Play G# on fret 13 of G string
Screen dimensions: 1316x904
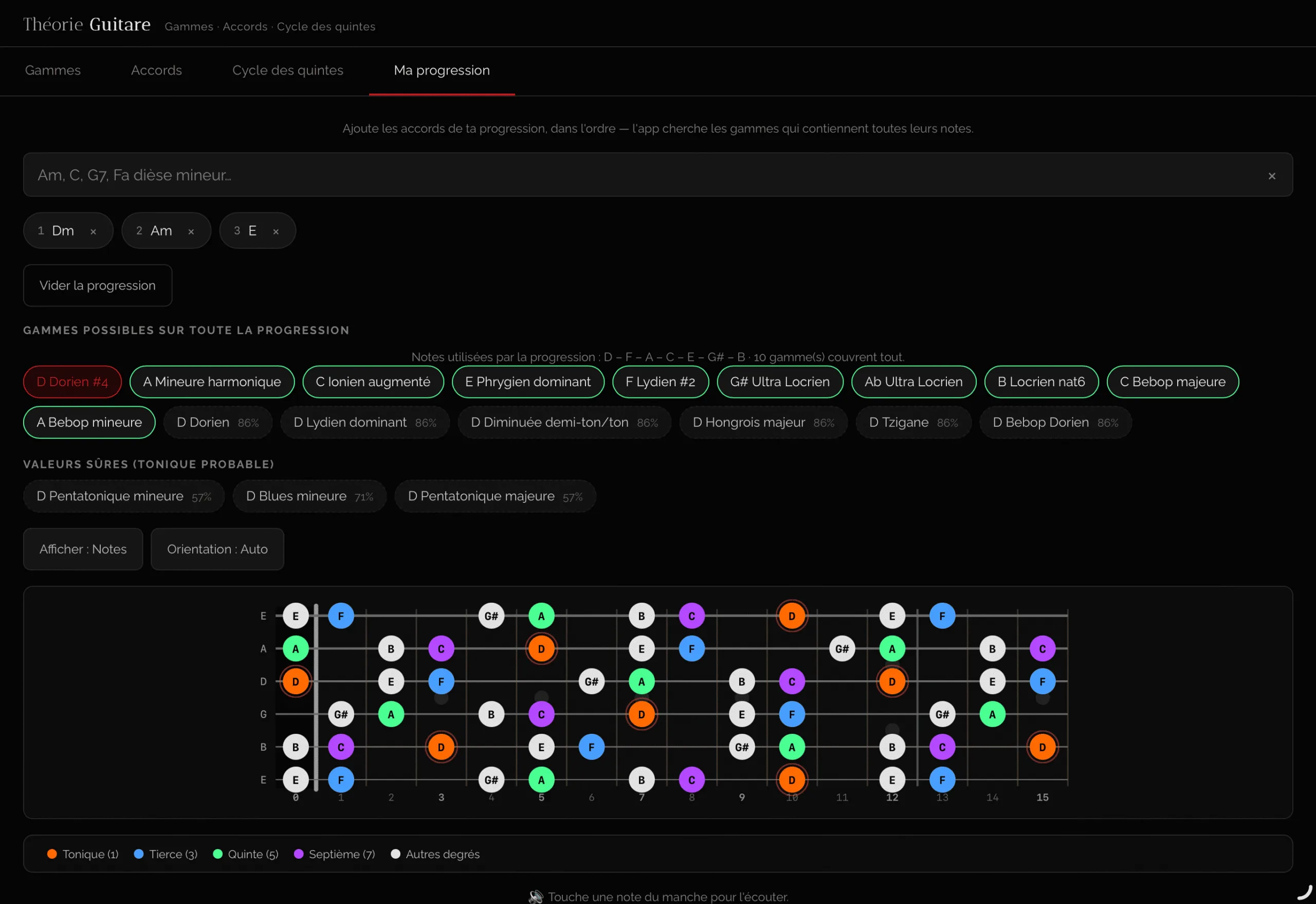942,714
